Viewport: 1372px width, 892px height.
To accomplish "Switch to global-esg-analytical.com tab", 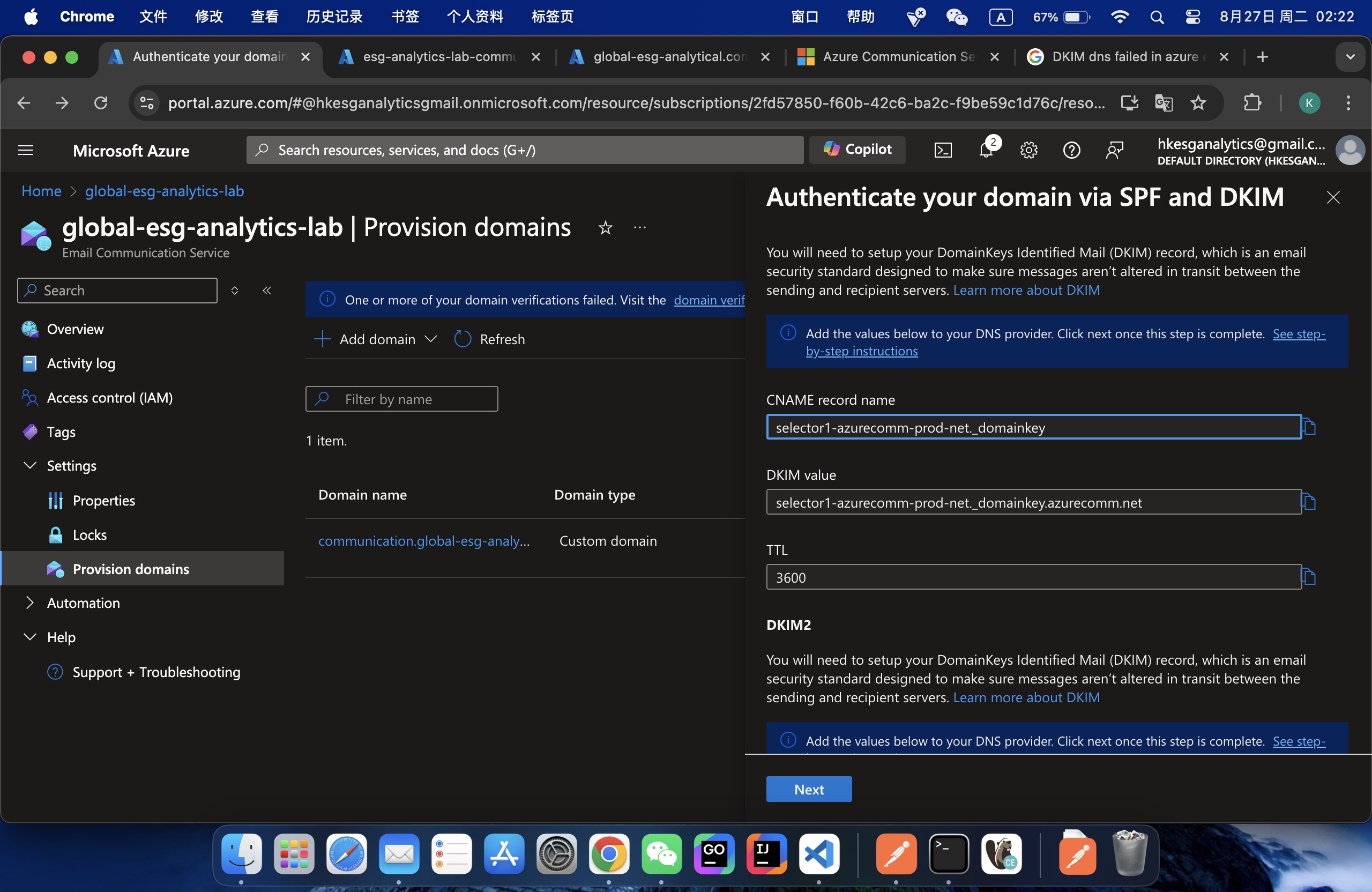I will coord(669,57).
